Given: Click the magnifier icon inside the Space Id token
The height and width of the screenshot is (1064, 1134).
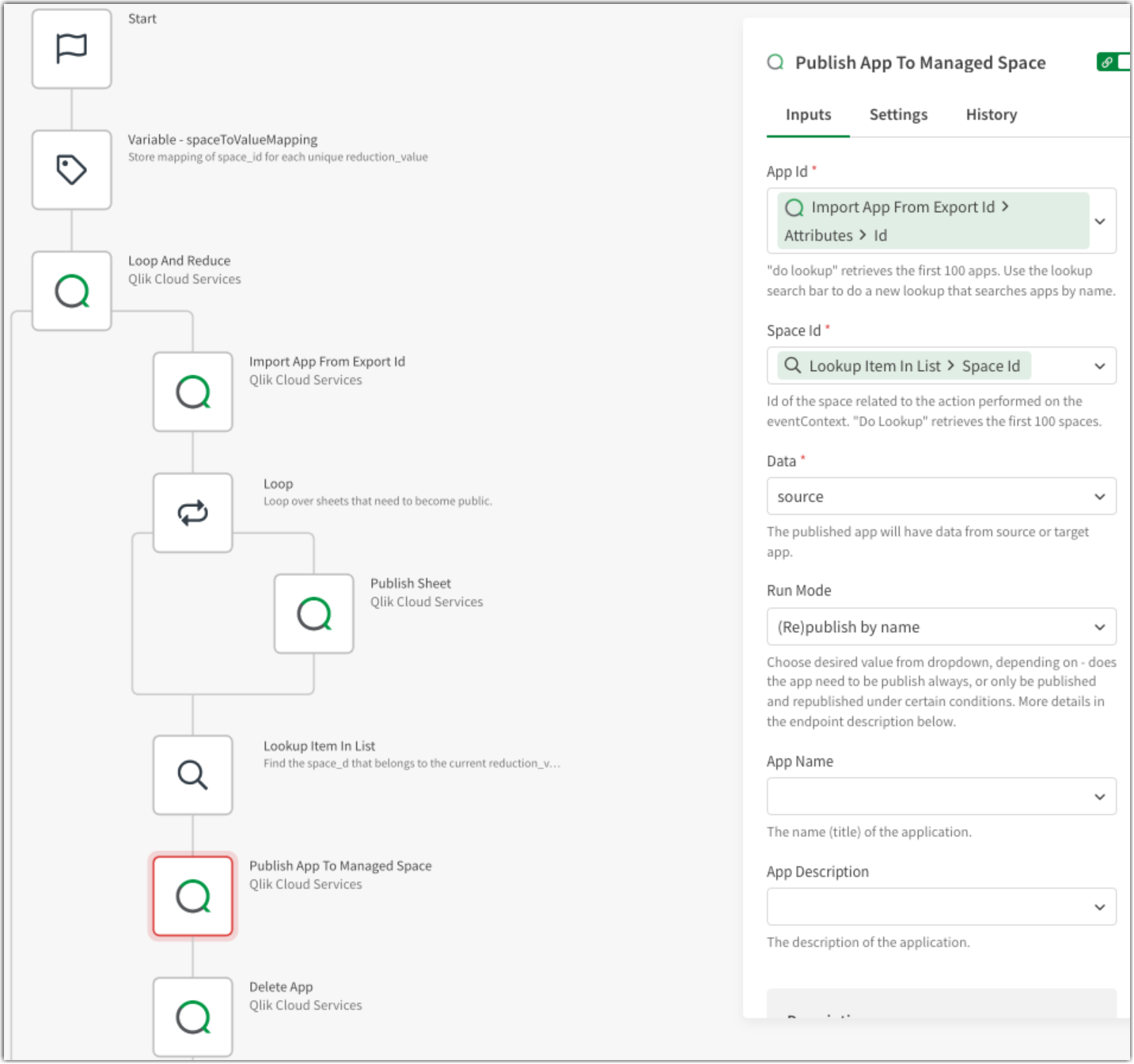Looking at the screenshot, I should pos(792,365).
